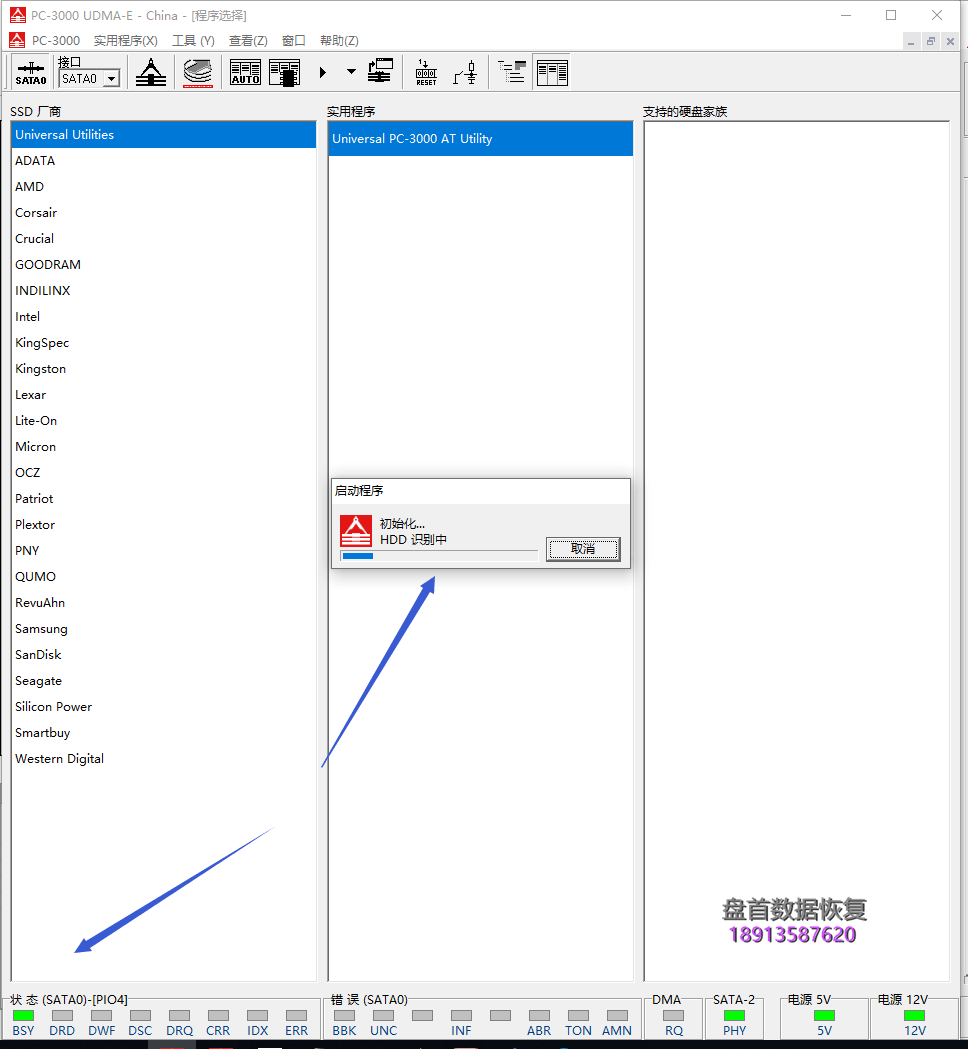Image resolution: width=968 pixels, height=1049 pixels.
Task: Click the column panel view toolbar icon
Action: 553,72
